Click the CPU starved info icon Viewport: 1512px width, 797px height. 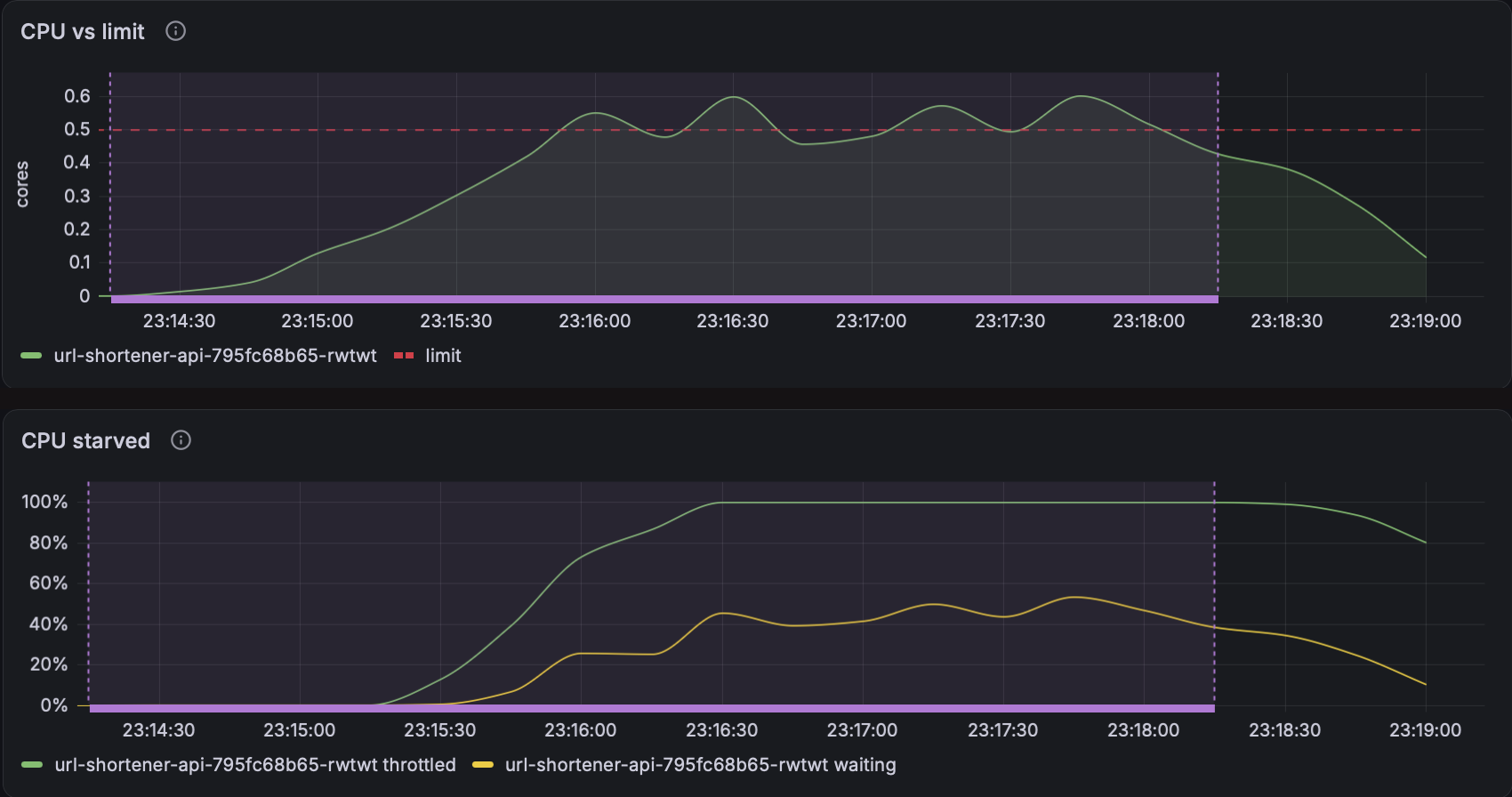tap(181, 440)
